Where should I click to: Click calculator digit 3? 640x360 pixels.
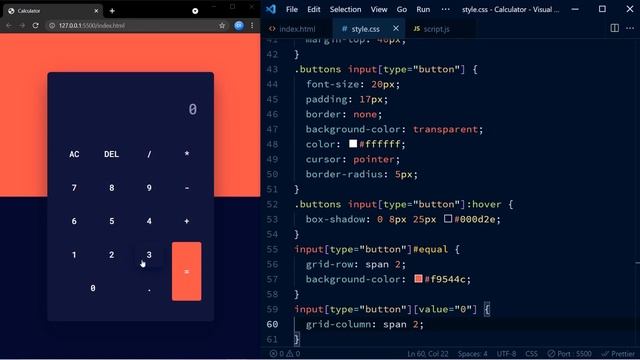(x=149, y=255)
